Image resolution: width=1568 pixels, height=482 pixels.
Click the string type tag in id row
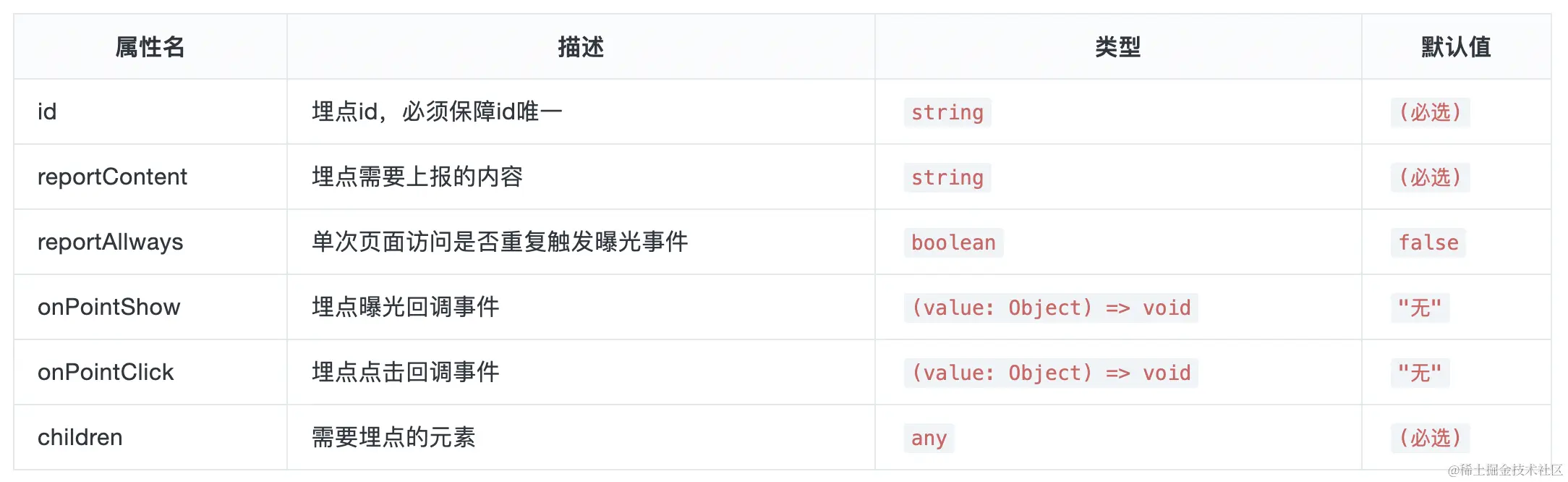(x=947, y=113)
